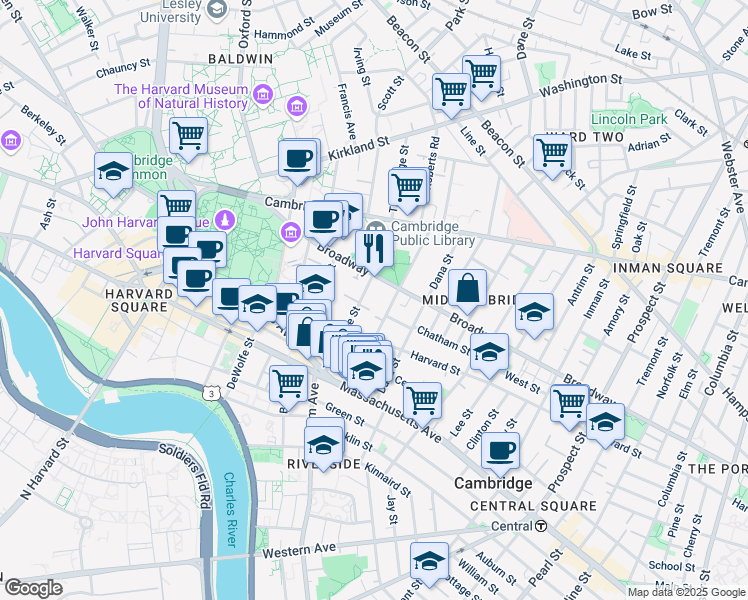Screen dimensions: 748x600
Task: Open the Google logo link
Action: coord(34,588)
